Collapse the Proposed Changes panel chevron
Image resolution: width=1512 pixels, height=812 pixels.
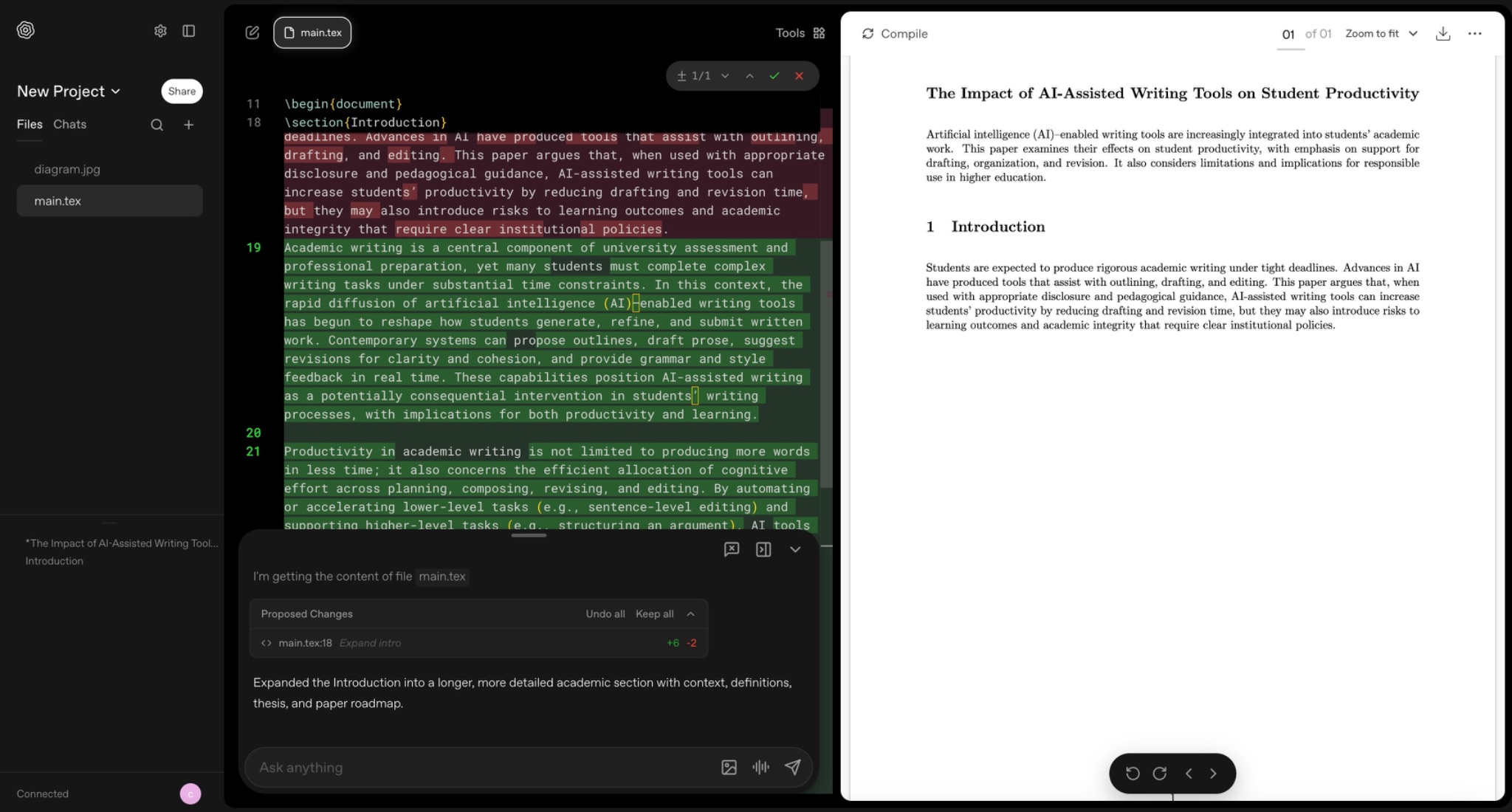click(690, 614)
